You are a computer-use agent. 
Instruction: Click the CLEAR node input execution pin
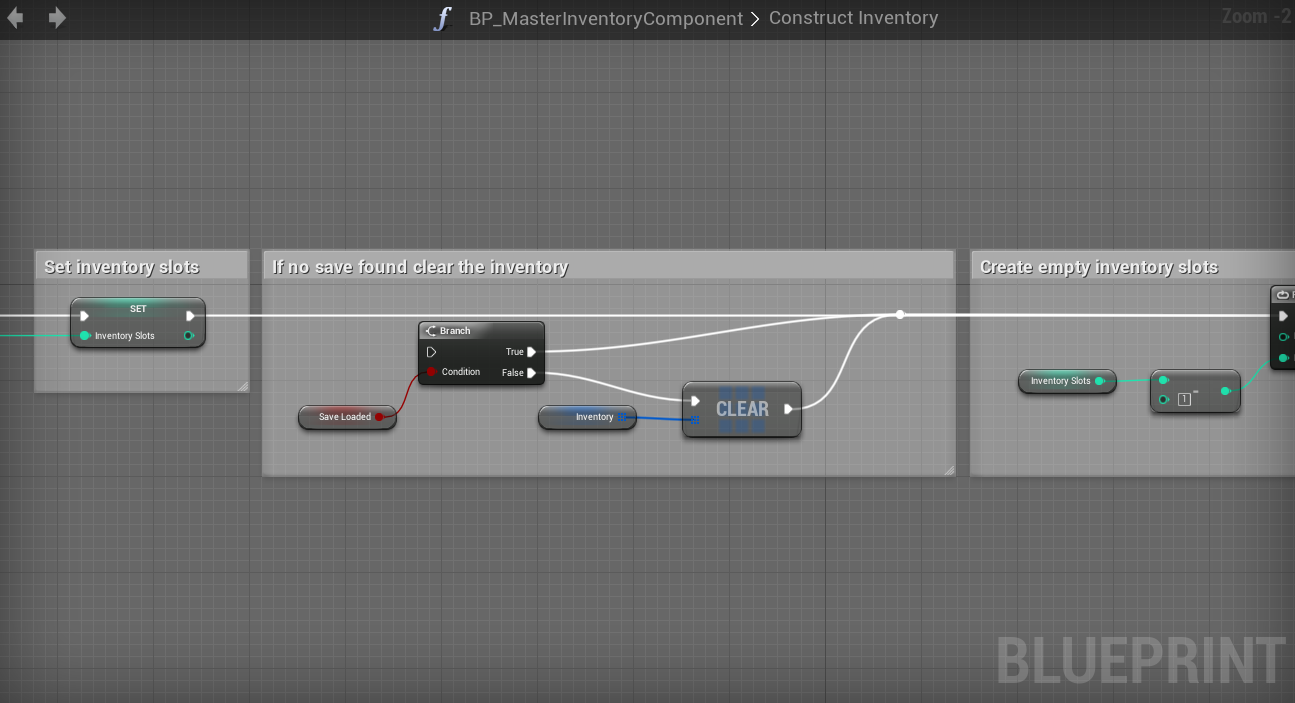(695, 402)
